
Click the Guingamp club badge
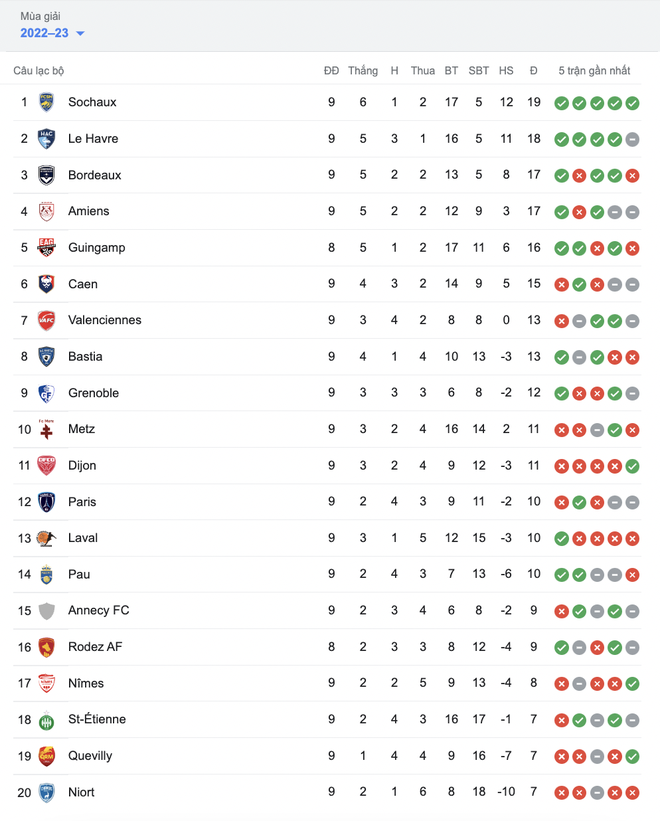point(46,248)
